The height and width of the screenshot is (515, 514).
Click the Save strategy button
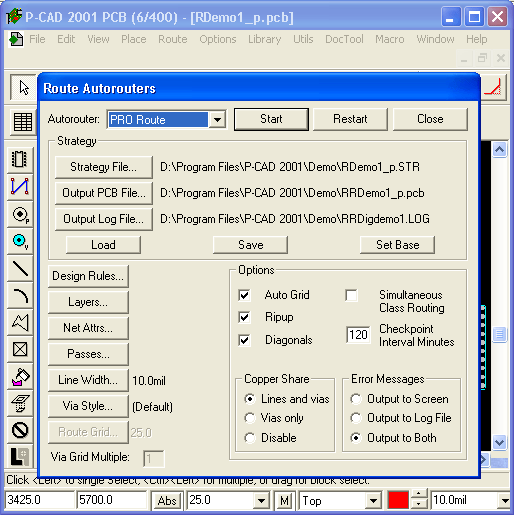click(x=251, y=245)
